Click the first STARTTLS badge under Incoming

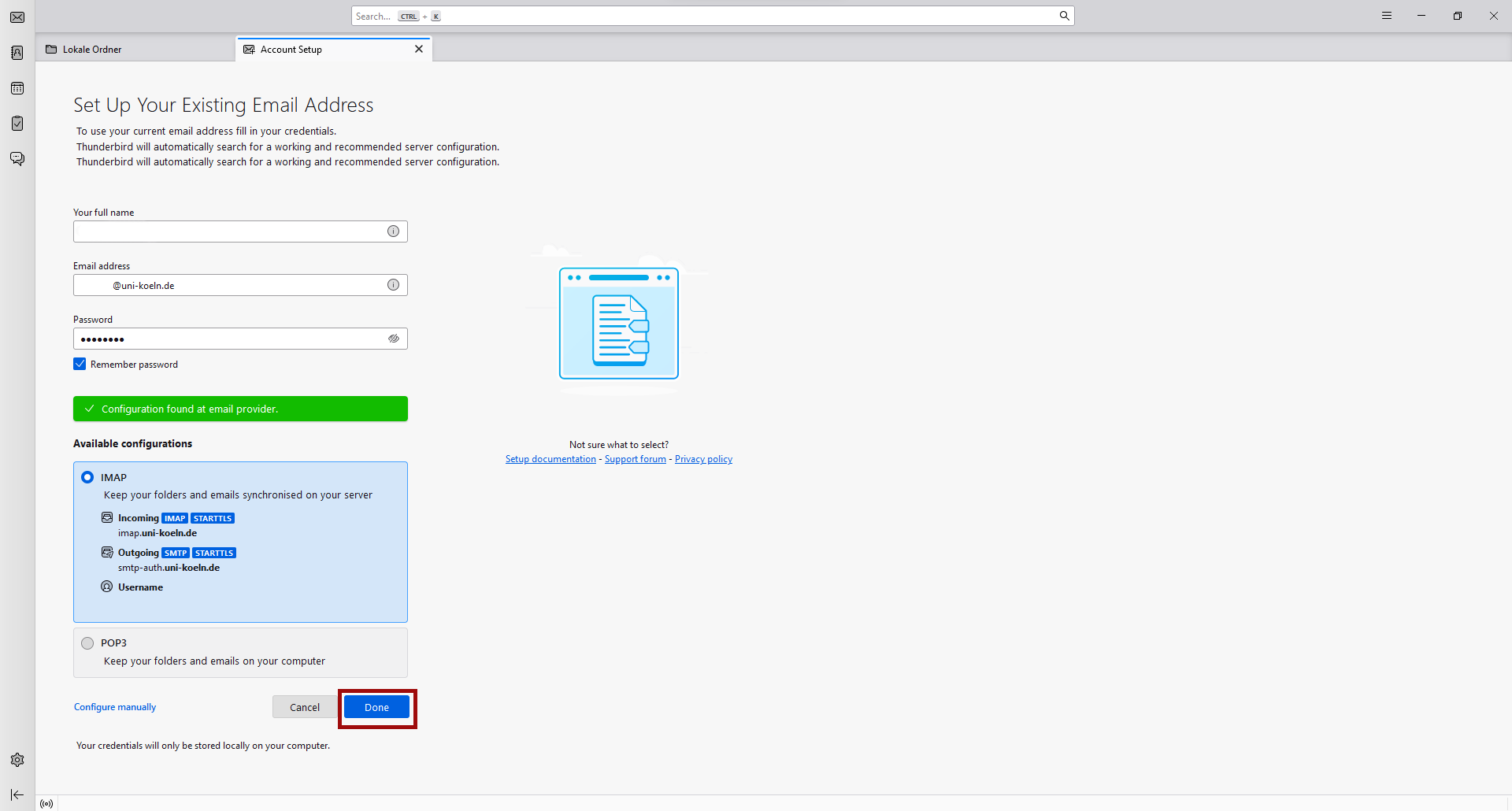[x=213, y=518]
